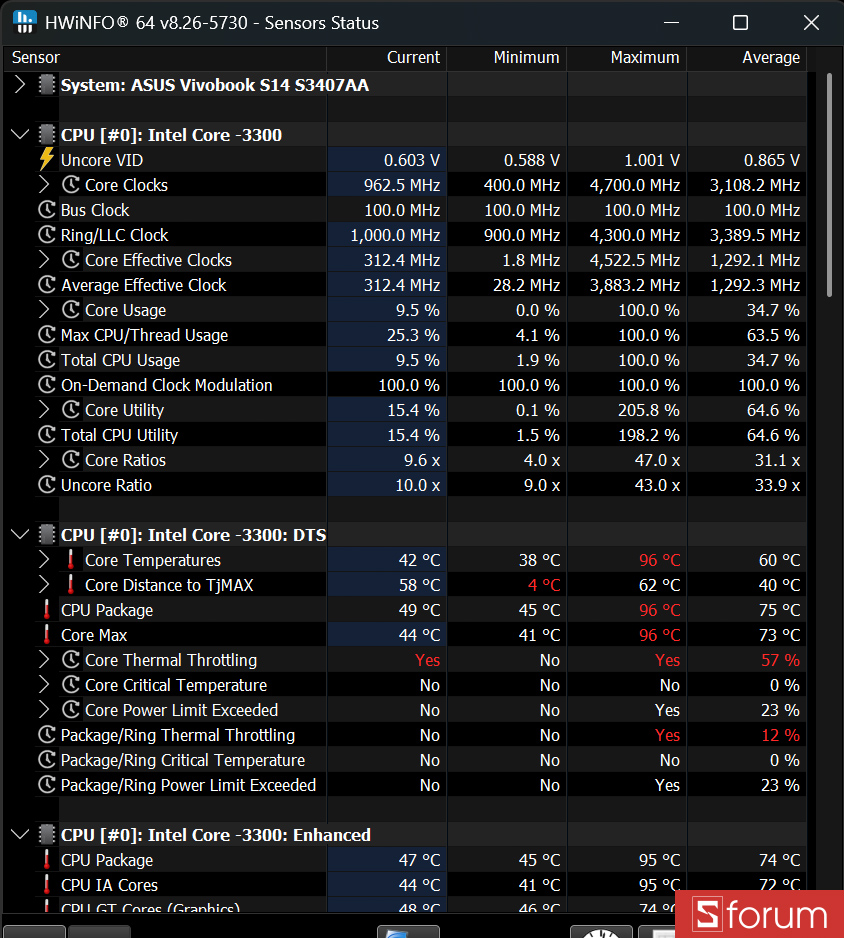Click the clock icon beside Package/Ring Power Limit Exceeded

click(x=47, y=785)
